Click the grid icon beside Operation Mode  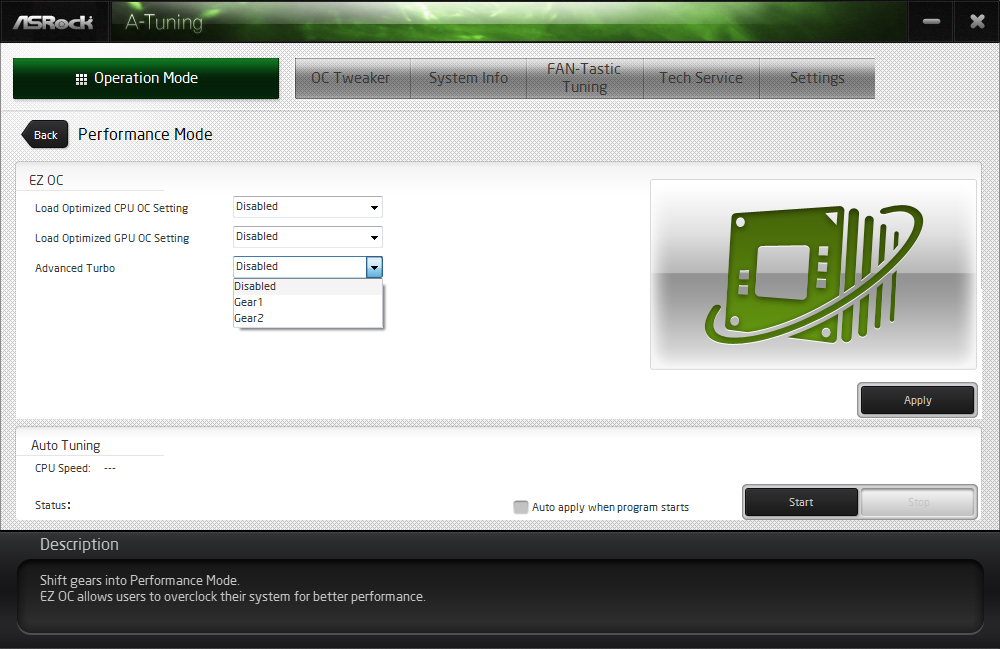tap(81, 79)
